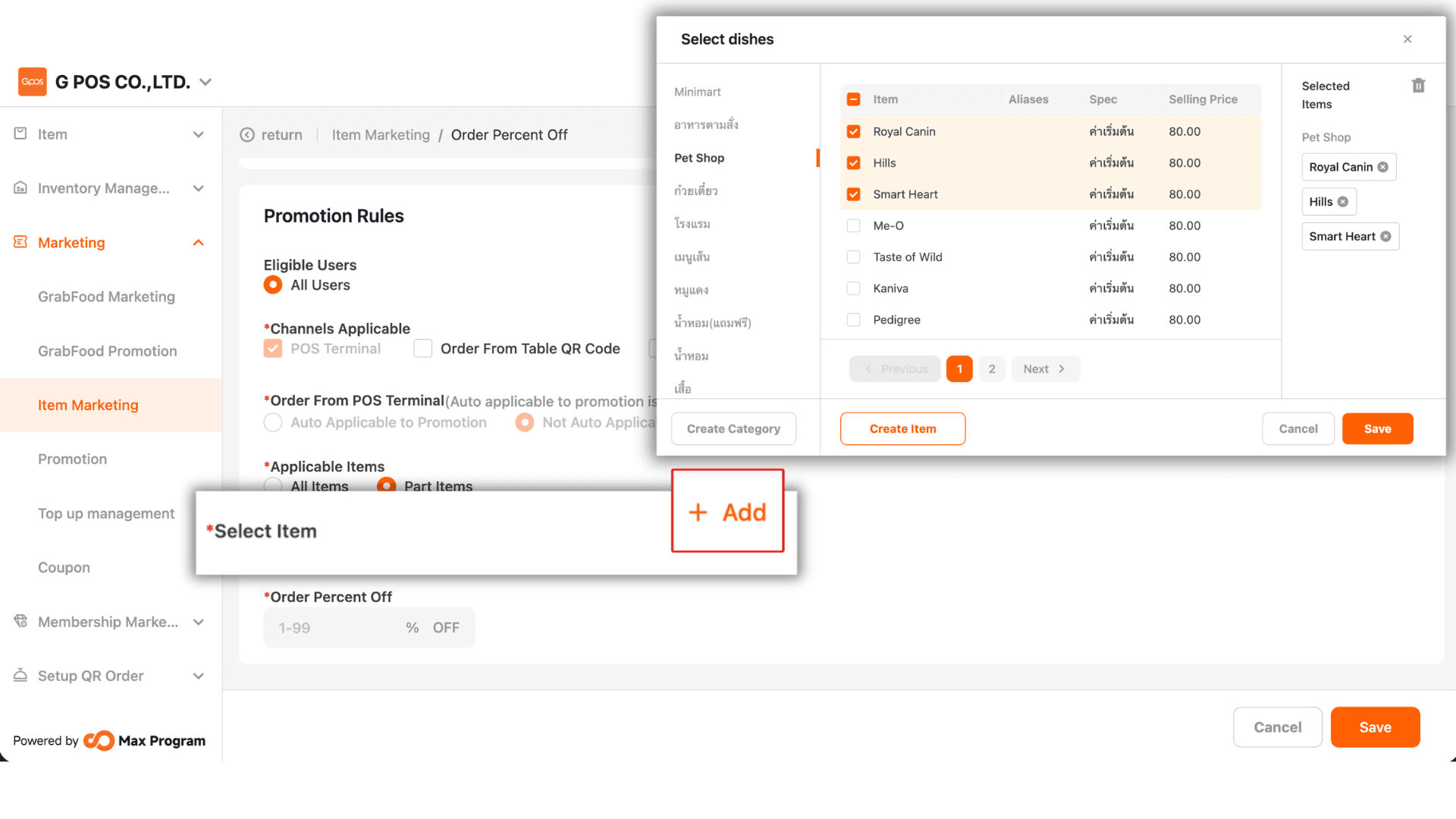Click the Spec column header
The width and height of the screenshot is (1456, 819).
point(1103,99)
